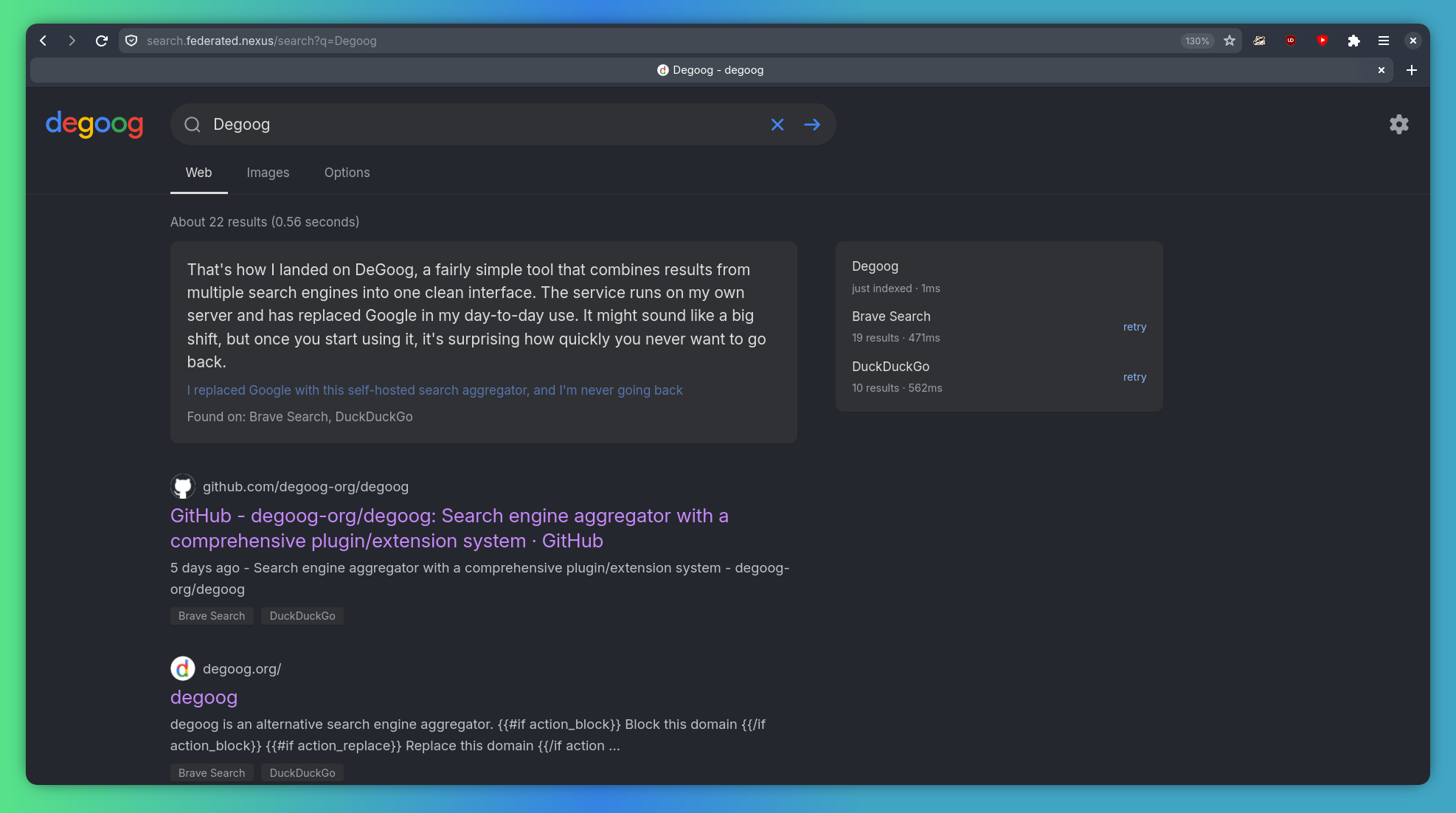
Task: Click the degoog logo
Action: point(94,124)
